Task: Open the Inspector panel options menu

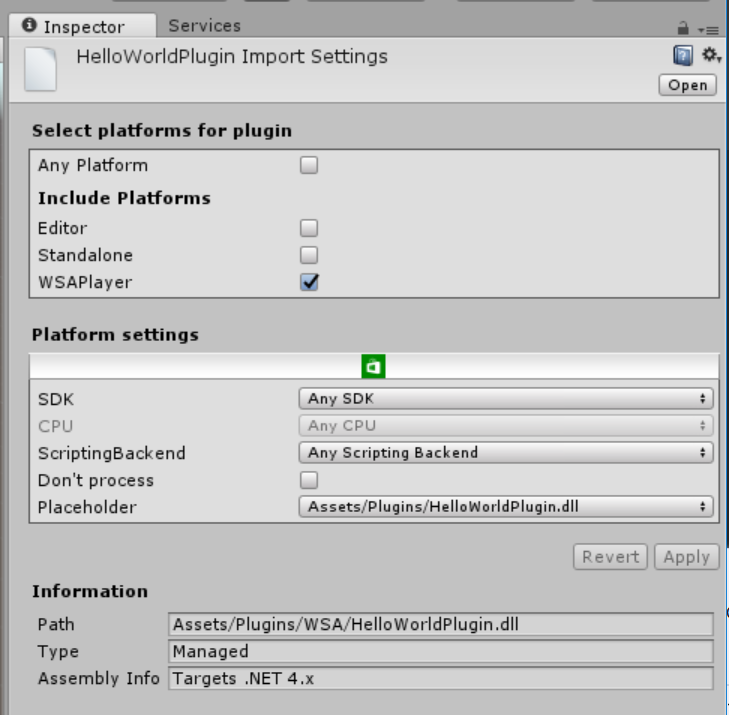Action: [x=709, y=30]
